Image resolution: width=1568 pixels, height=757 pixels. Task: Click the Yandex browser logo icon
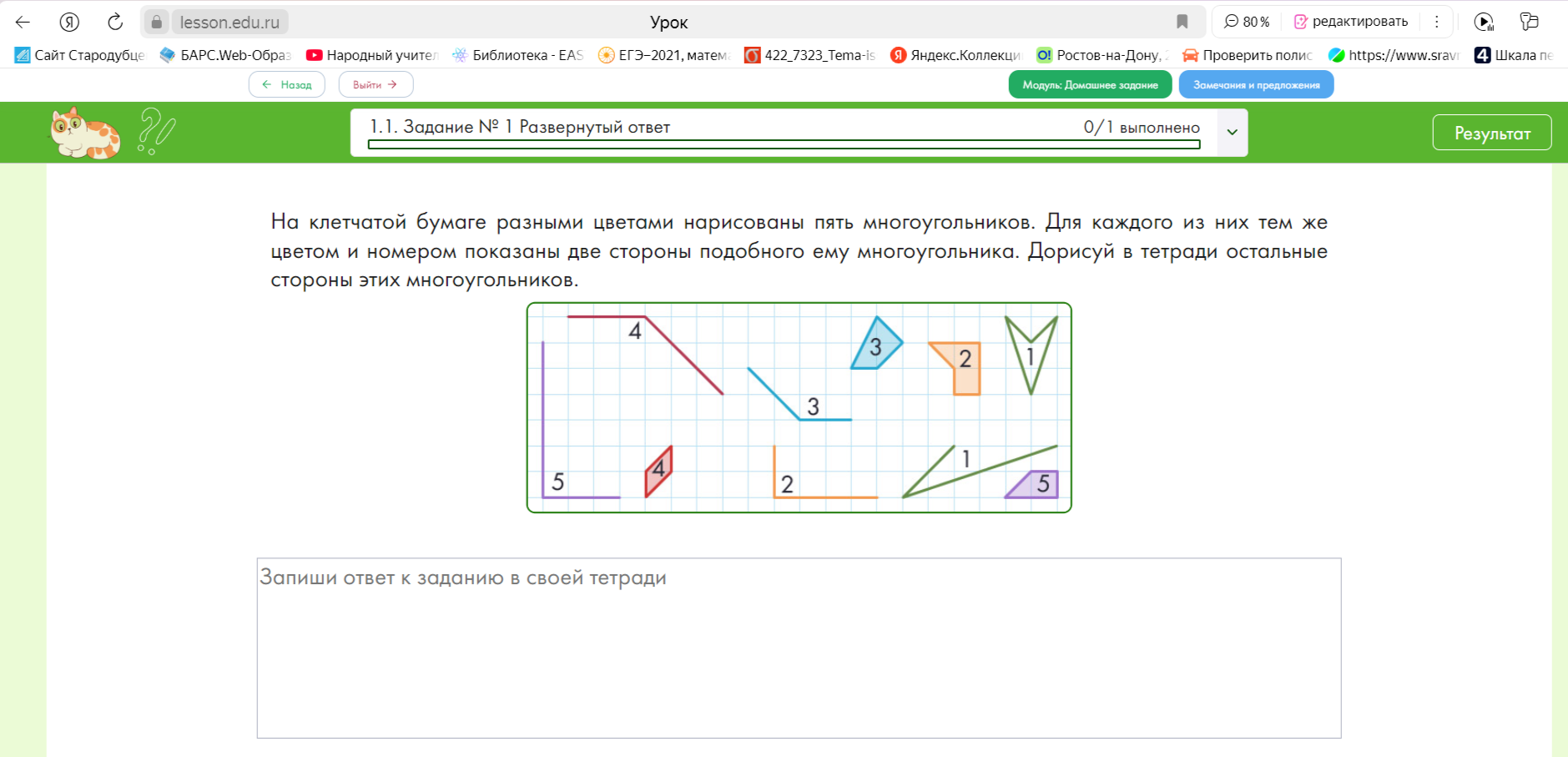coord(69,23)
